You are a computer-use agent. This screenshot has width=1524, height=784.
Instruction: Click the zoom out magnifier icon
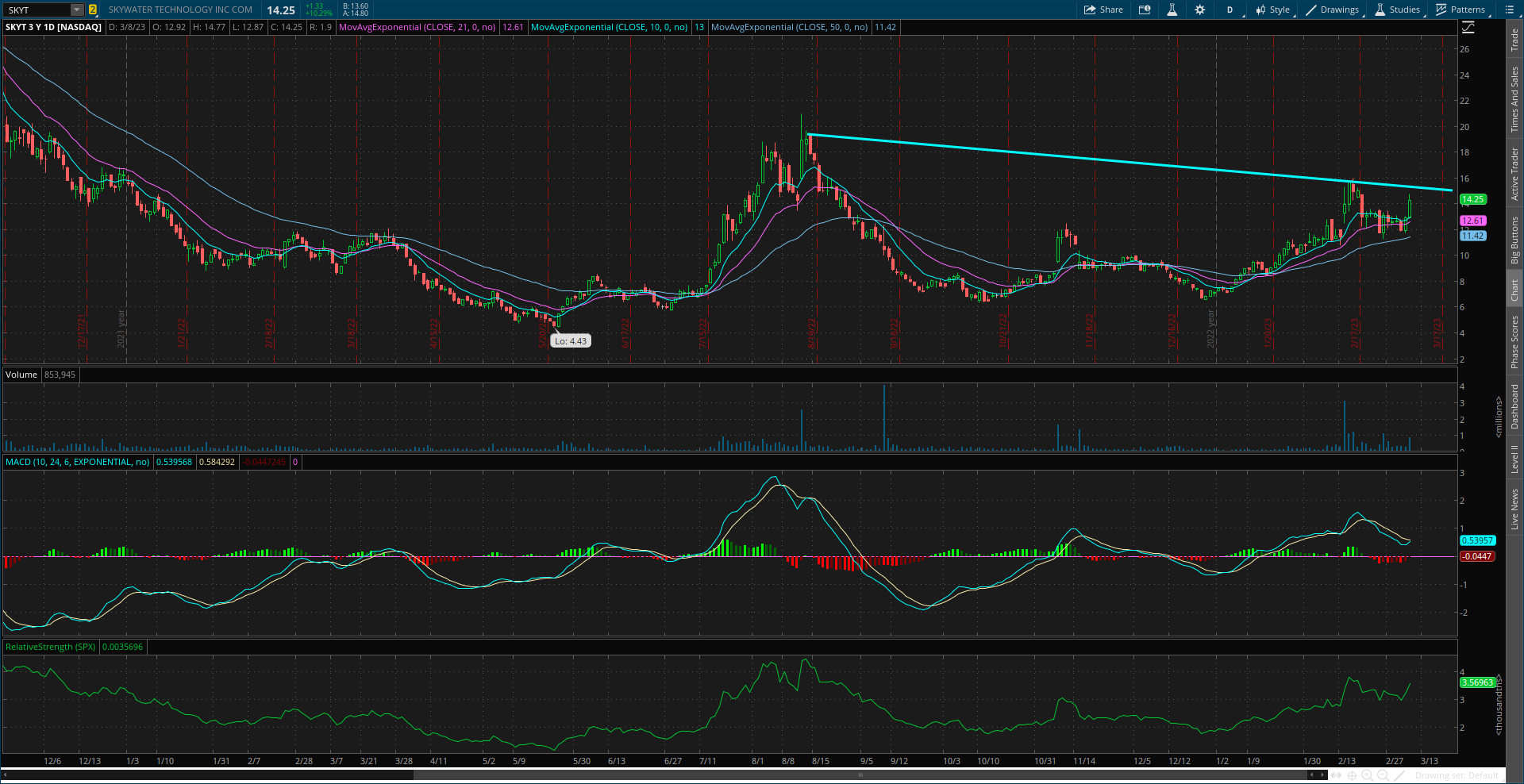click(1383, 775)
